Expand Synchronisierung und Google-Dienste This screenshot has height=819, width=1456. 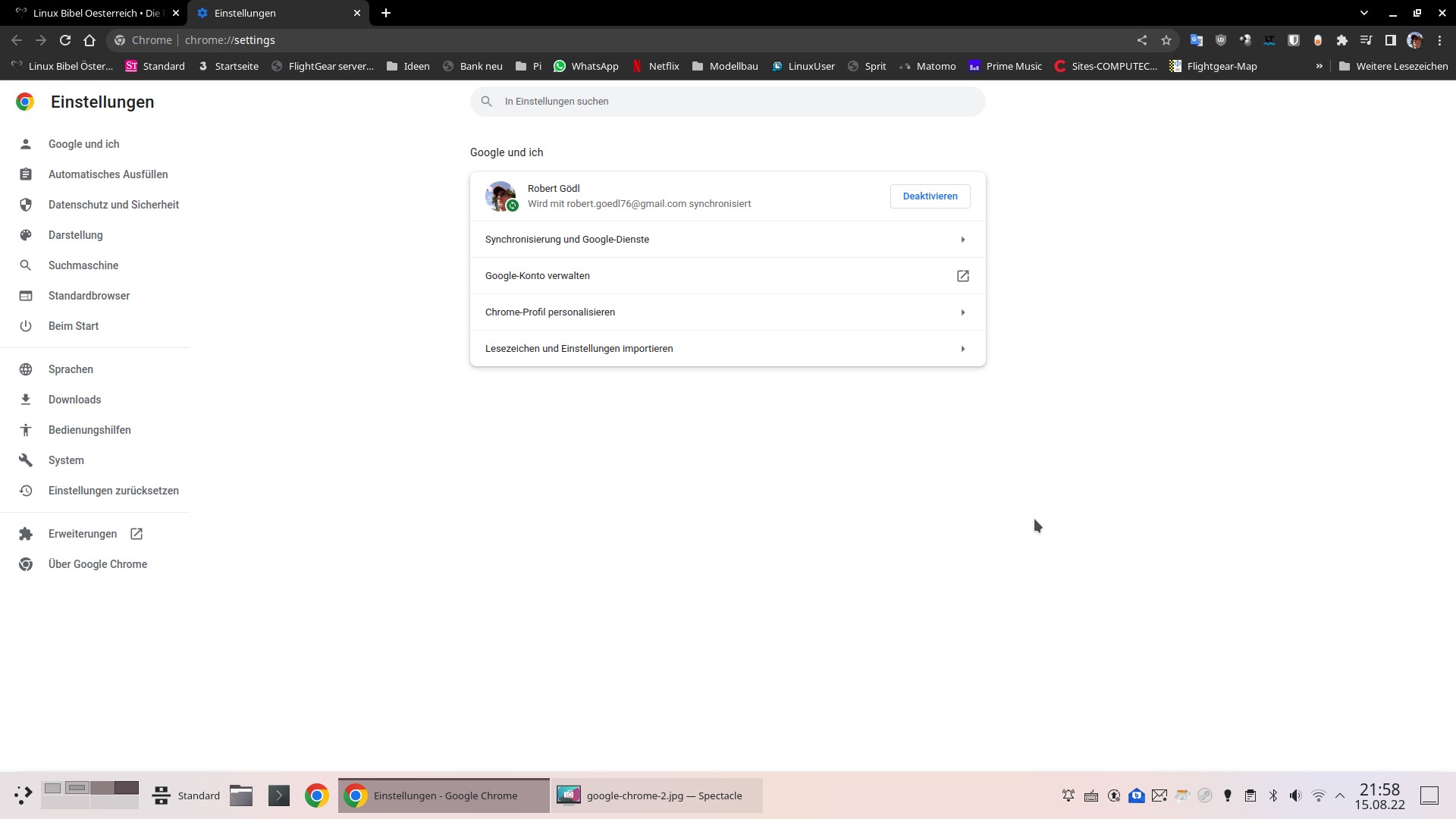(x=727, y=239)
